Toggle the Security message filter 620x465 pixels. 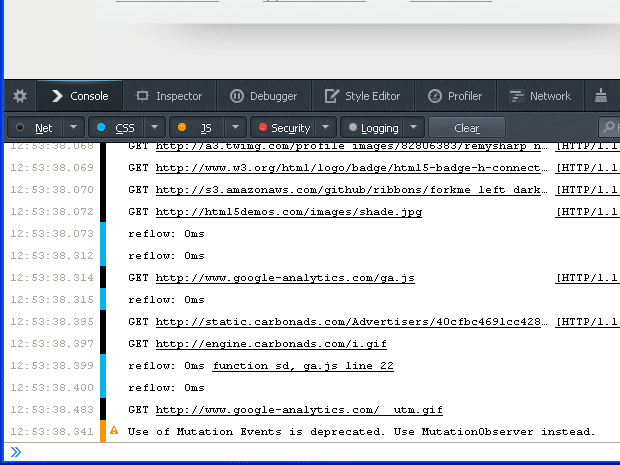click(x=283, y=127)
